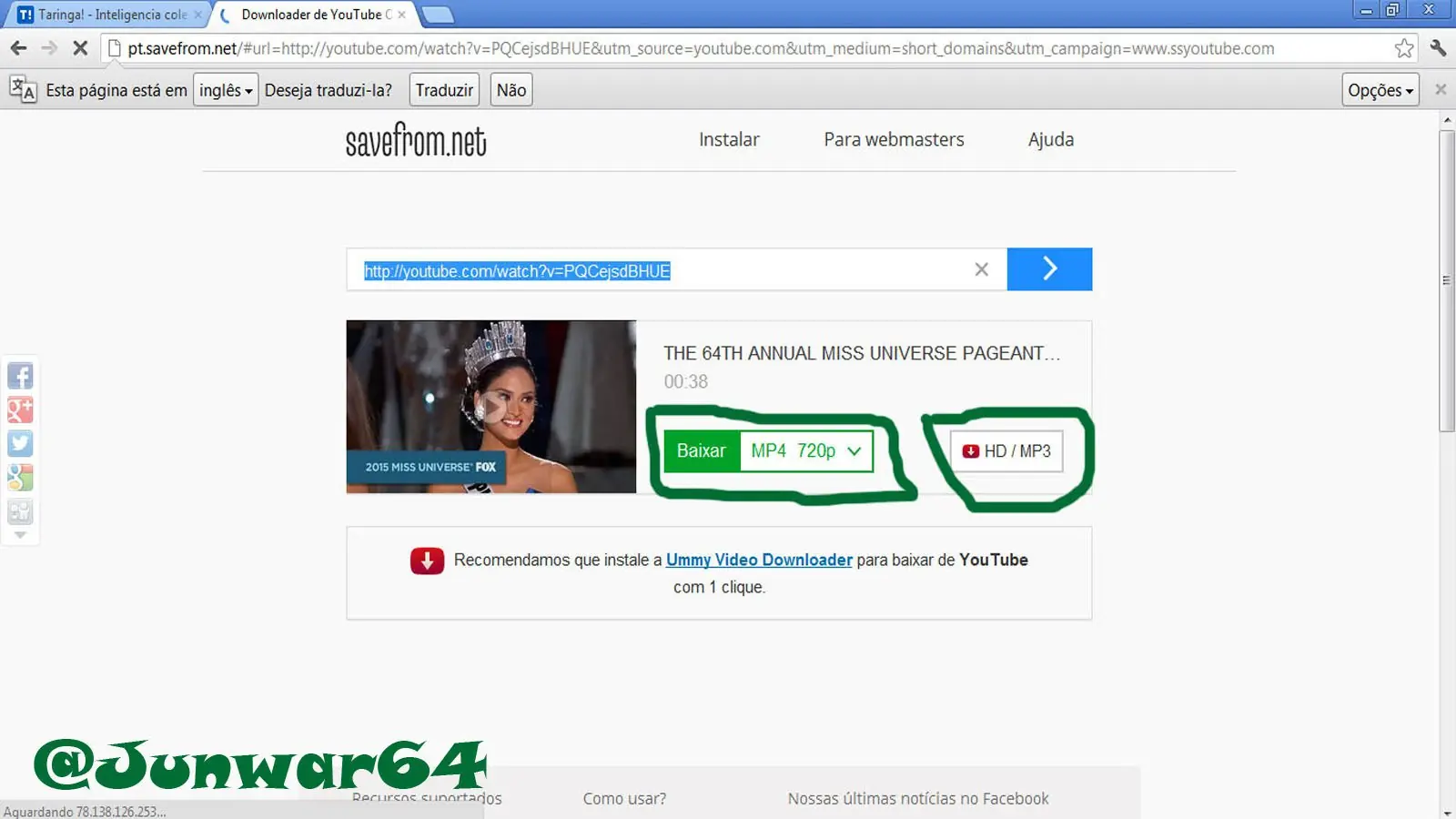This screenshot has width=1456, height=819.
Task: Bookmark page with the star icon
Action: click(x=1404, y=48)
